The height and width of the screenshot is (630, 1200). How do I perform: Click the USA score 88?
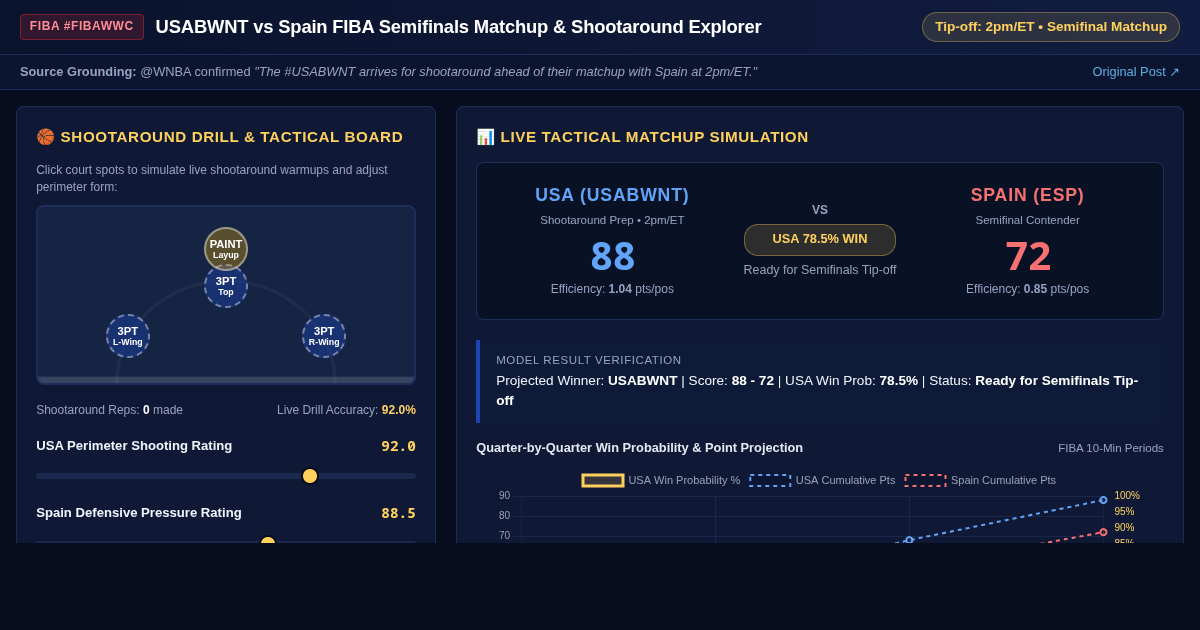[x=612, y=257]
